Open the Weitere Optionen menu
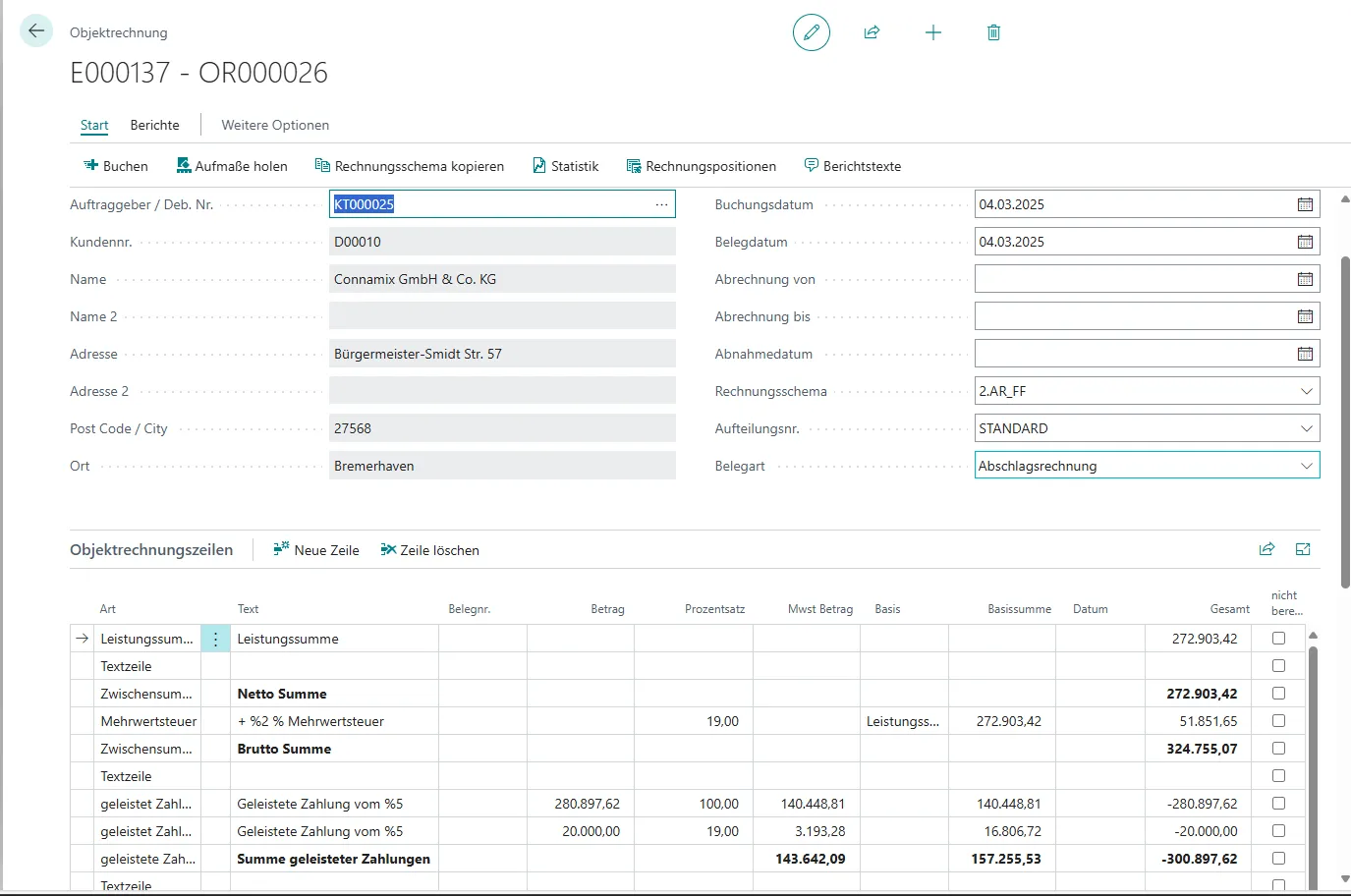 [275, 125]
